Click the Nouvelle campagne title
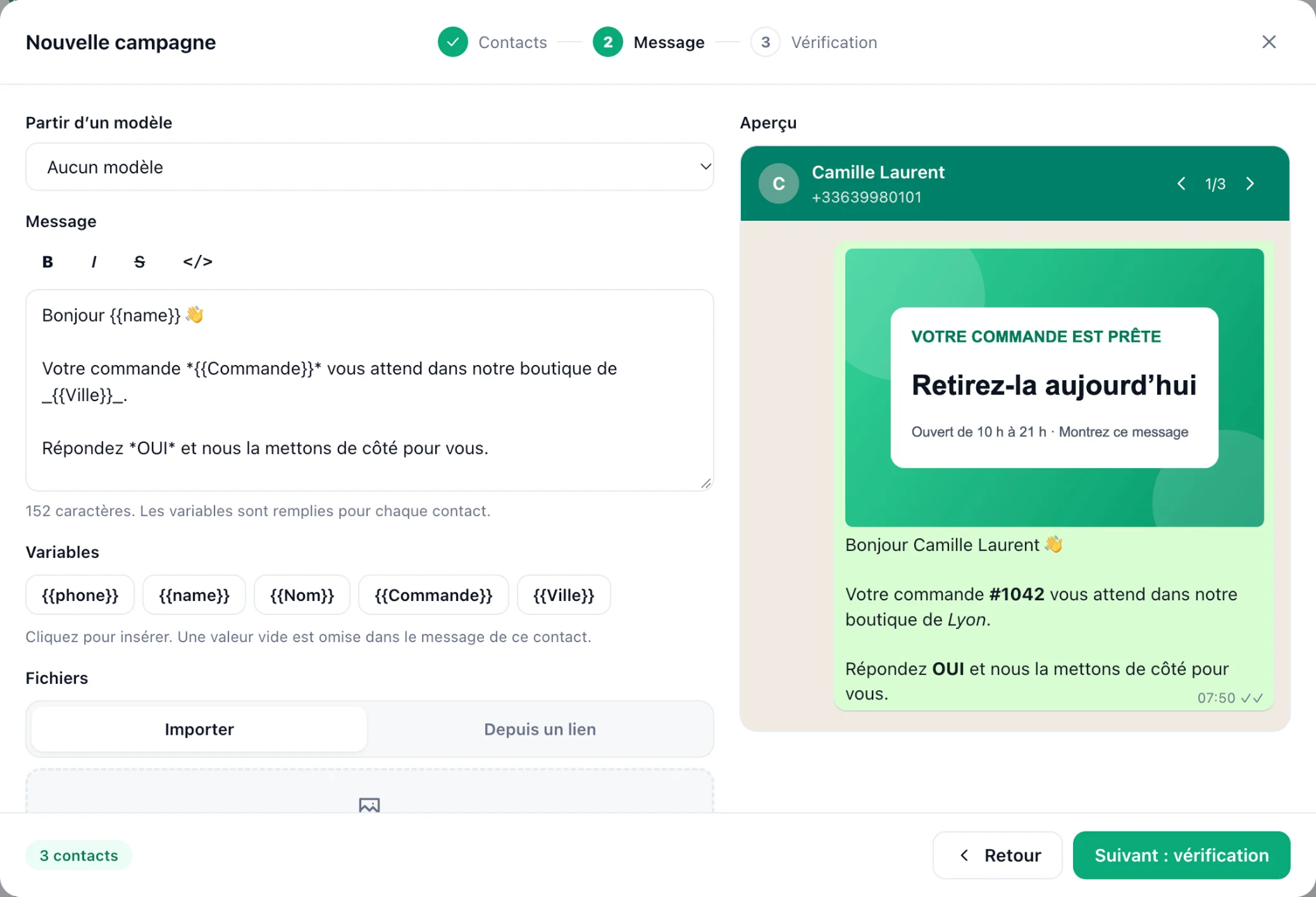Image resolution: width=1316 pixels, height=897 pixels. pos(121,42)
